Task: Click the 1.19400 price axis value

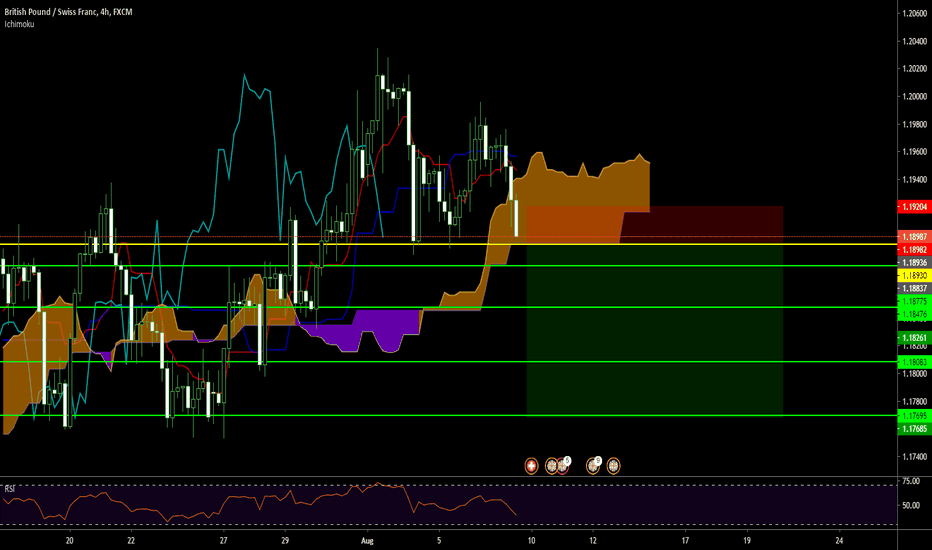Action: [x=914, y=180]
